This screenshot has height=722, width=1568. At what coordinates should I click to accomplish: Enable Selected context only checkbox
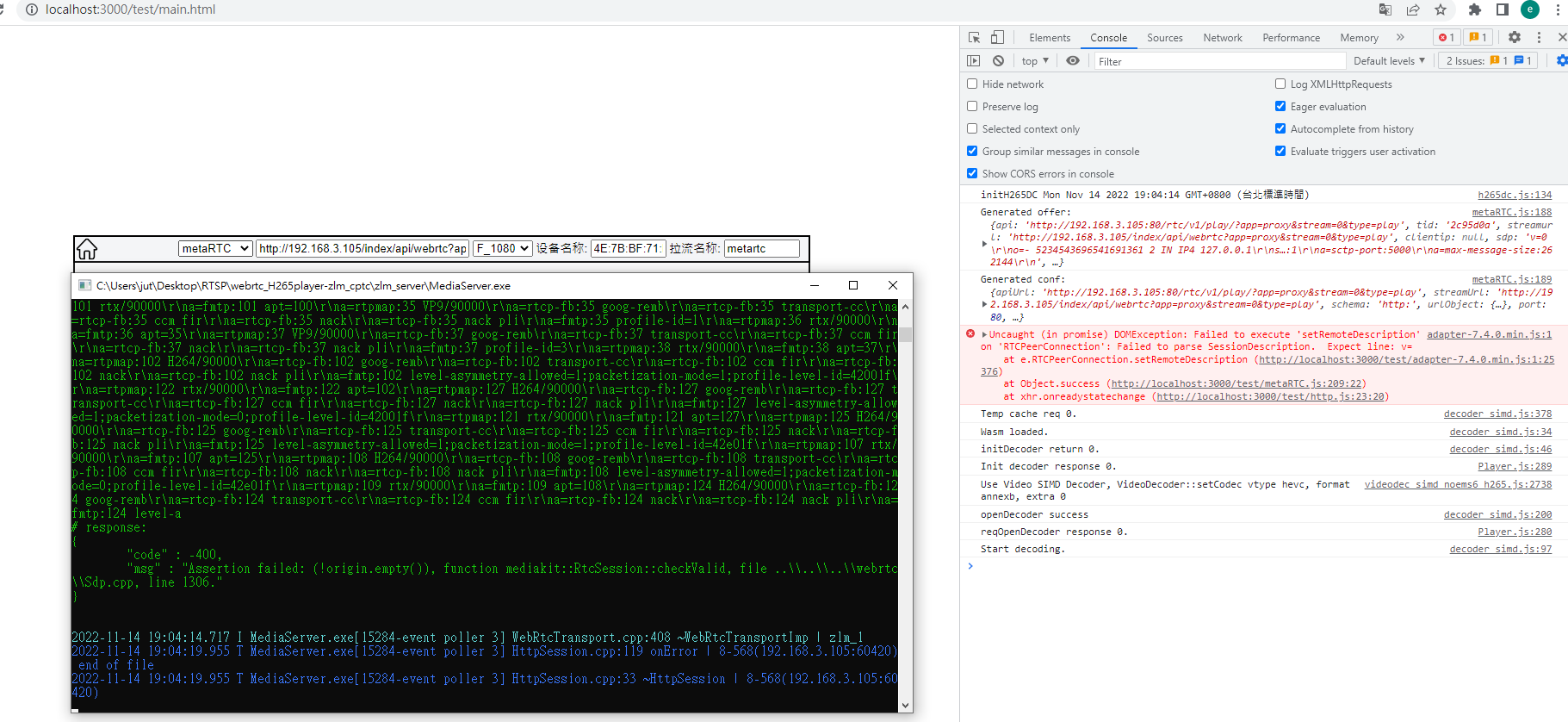point(972,128)
